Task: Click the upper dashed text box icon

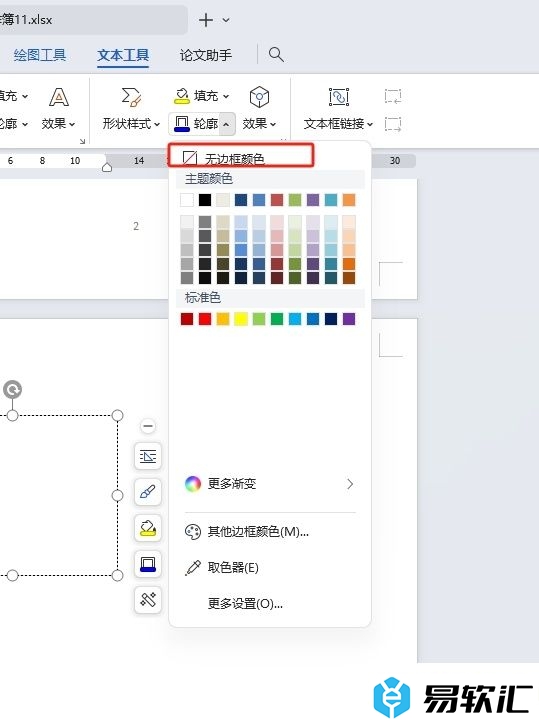Action: click(393, 96)
